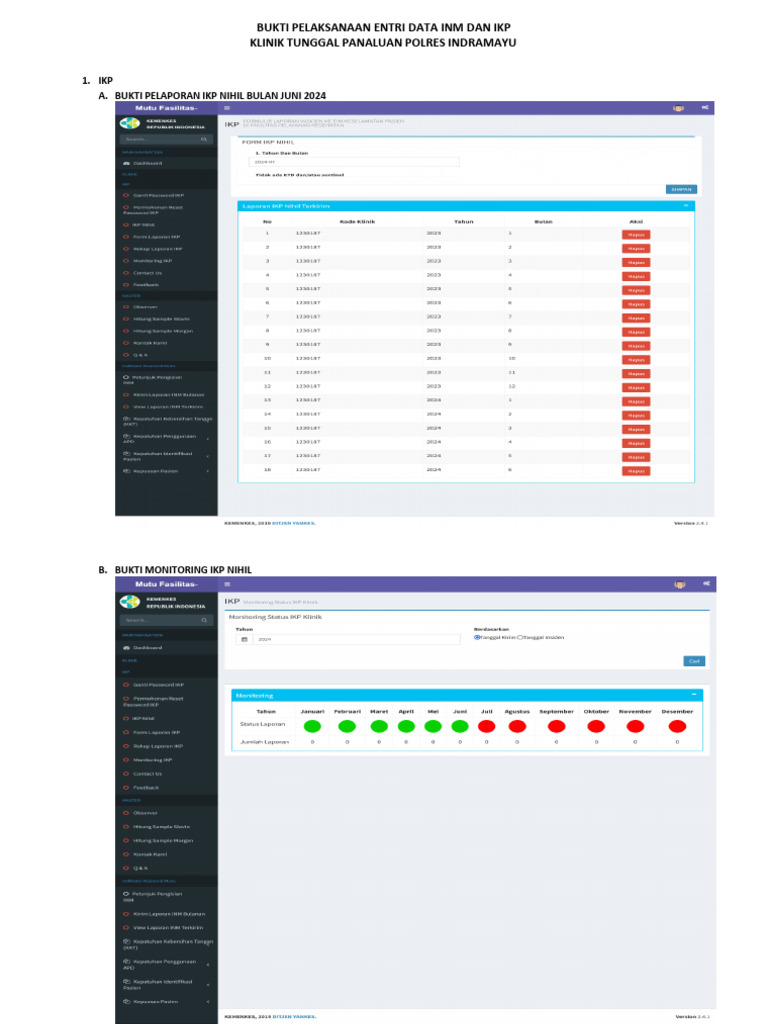
Task: Click Hapus button for row number 18
Action: click(x=636, y=471)
